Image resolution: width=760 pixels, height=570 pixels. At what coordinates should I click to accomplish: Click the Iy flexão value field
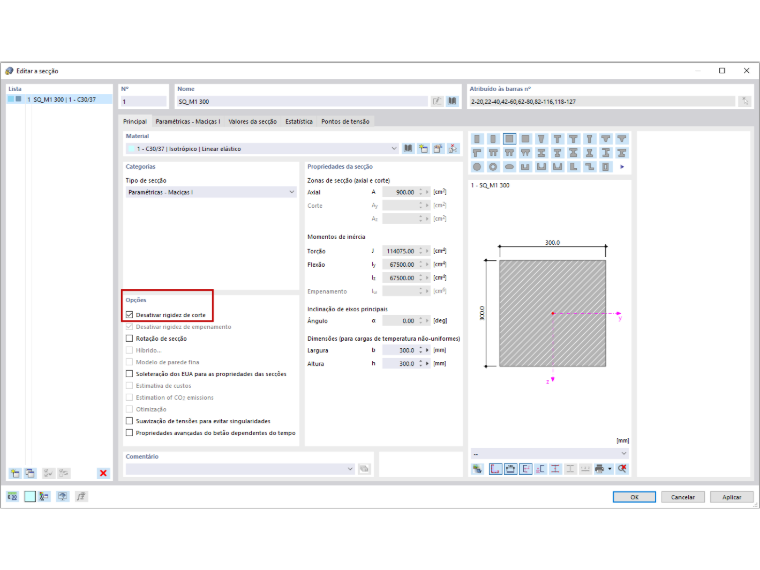pyautogui.click(x=399, y=264)
